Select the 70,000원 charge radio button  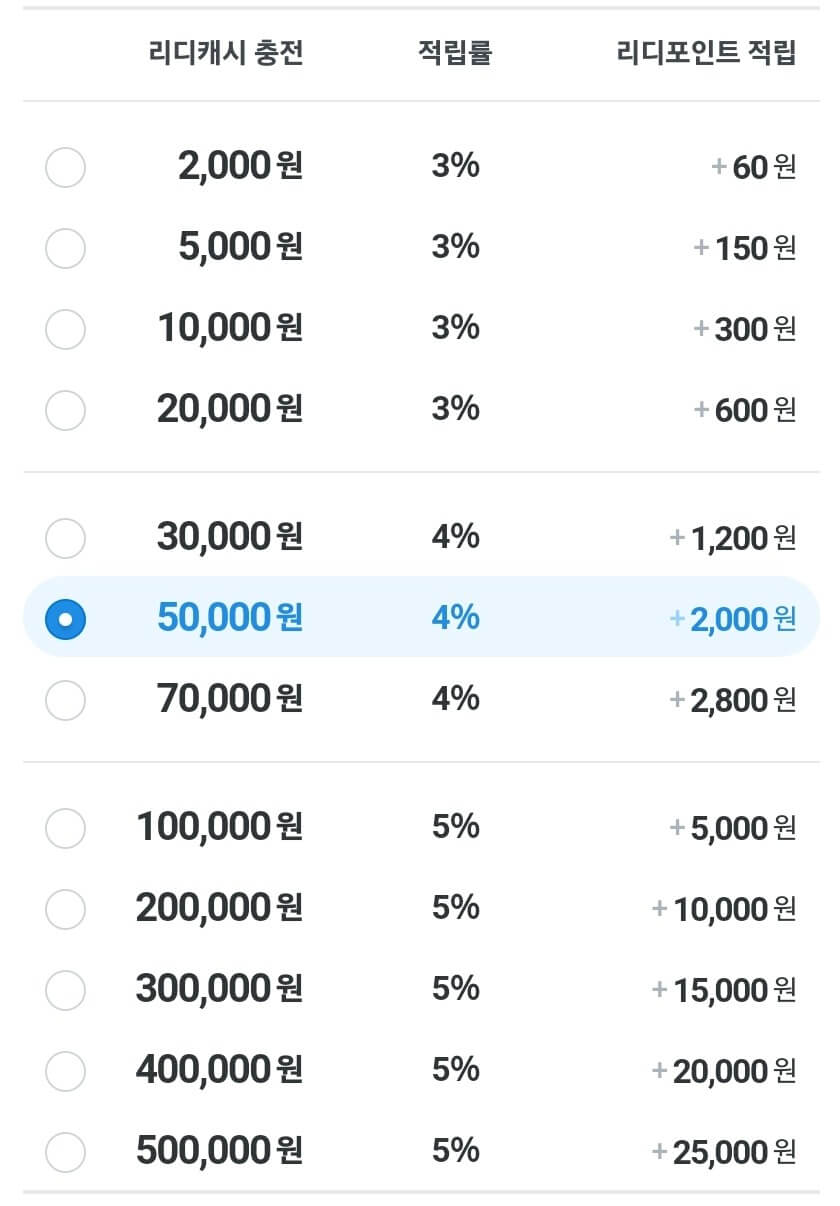pos(66,699)
